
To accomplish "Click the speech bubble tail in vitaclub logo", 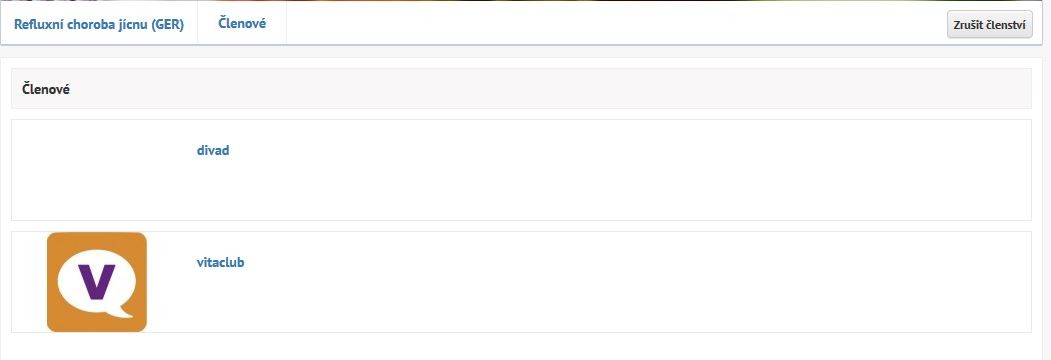I will coord(123,311).
